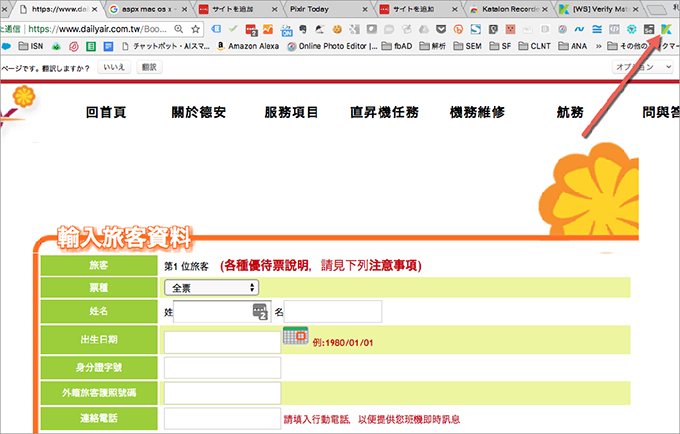Open the 服務項目 navigation menu item

(x=292, y=113)
